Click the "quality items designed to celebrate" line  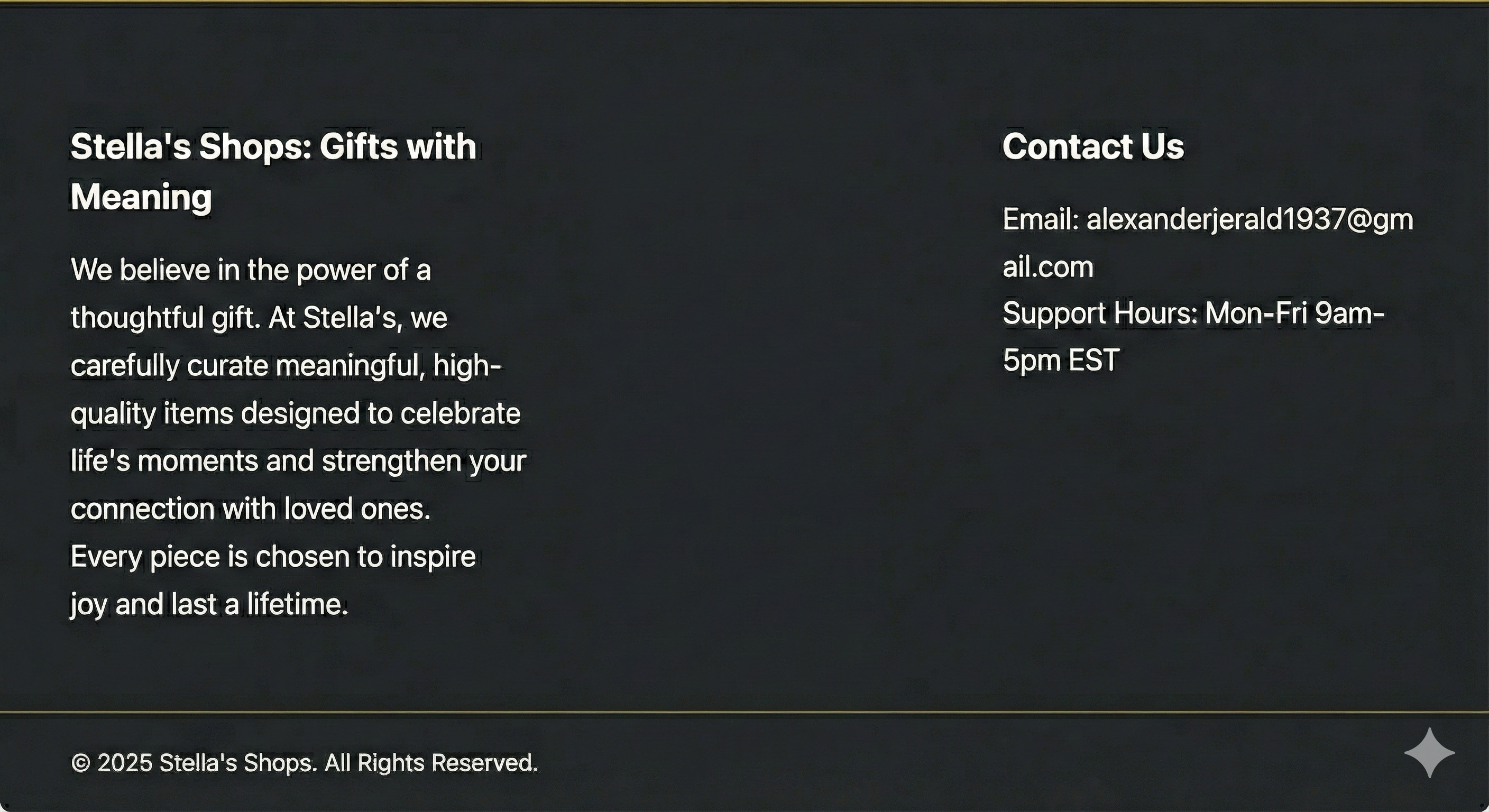point(295,414)
